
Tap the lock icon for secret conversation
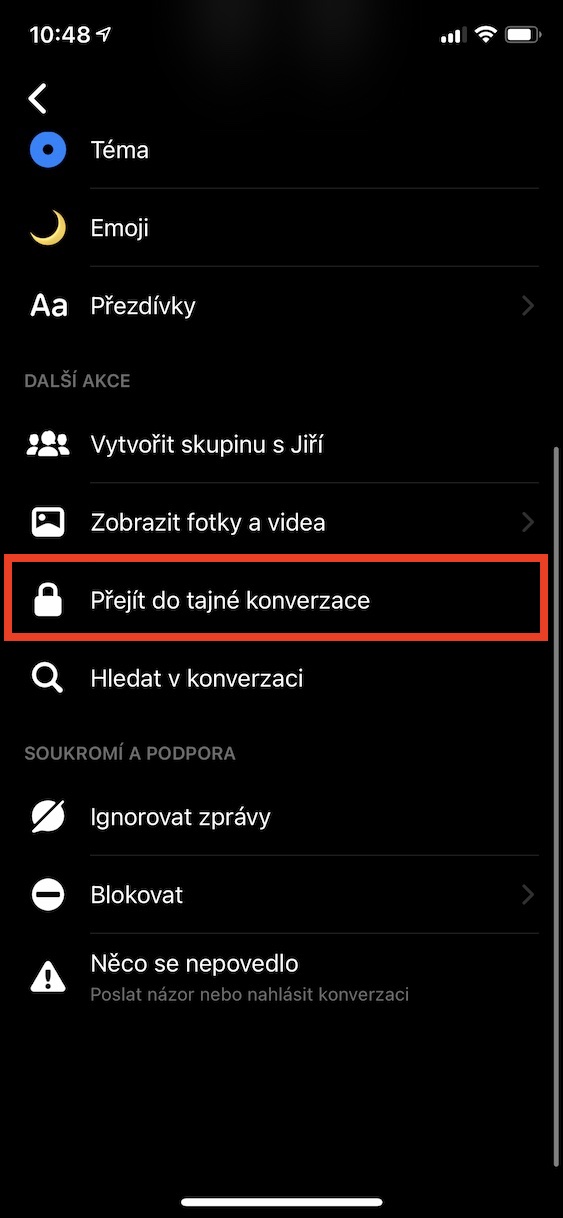[47, 600]
